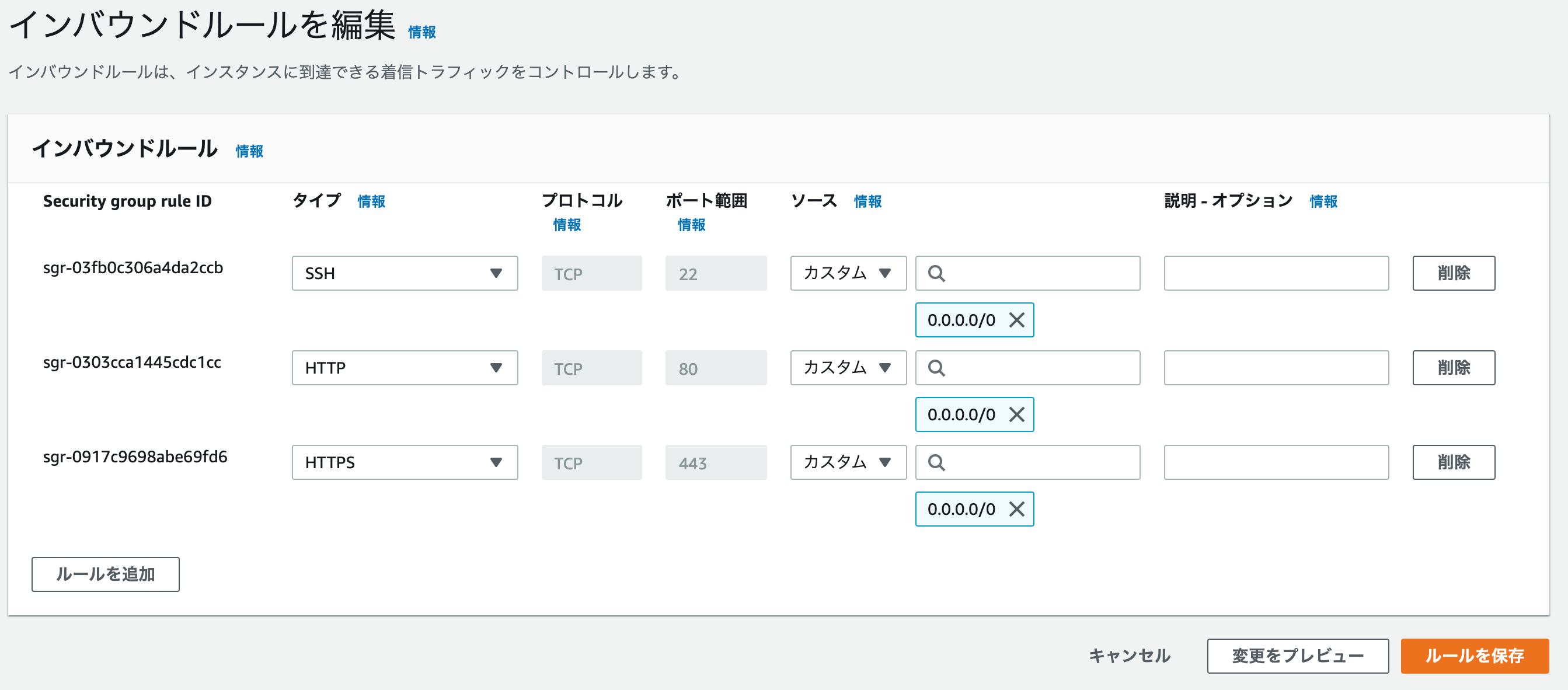Viewport: 1568px width, 690px height.
Task: Delete the SSH rule with 削除
Action: (1453, 273)
